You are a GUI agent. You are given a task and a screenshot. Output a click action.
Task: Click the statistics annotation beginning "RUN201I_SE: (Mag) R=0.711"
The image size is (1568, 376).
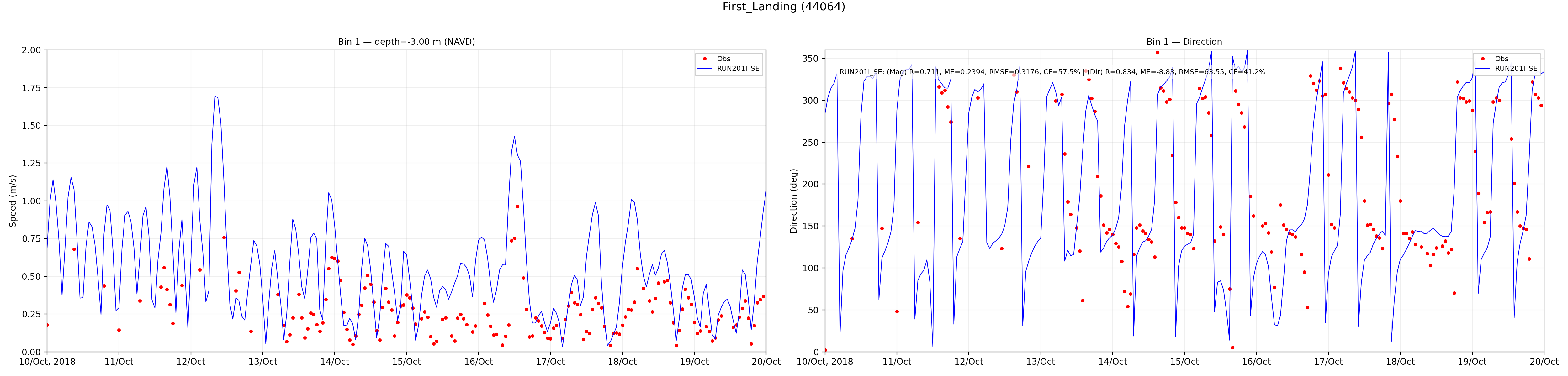coord(1052,72)
